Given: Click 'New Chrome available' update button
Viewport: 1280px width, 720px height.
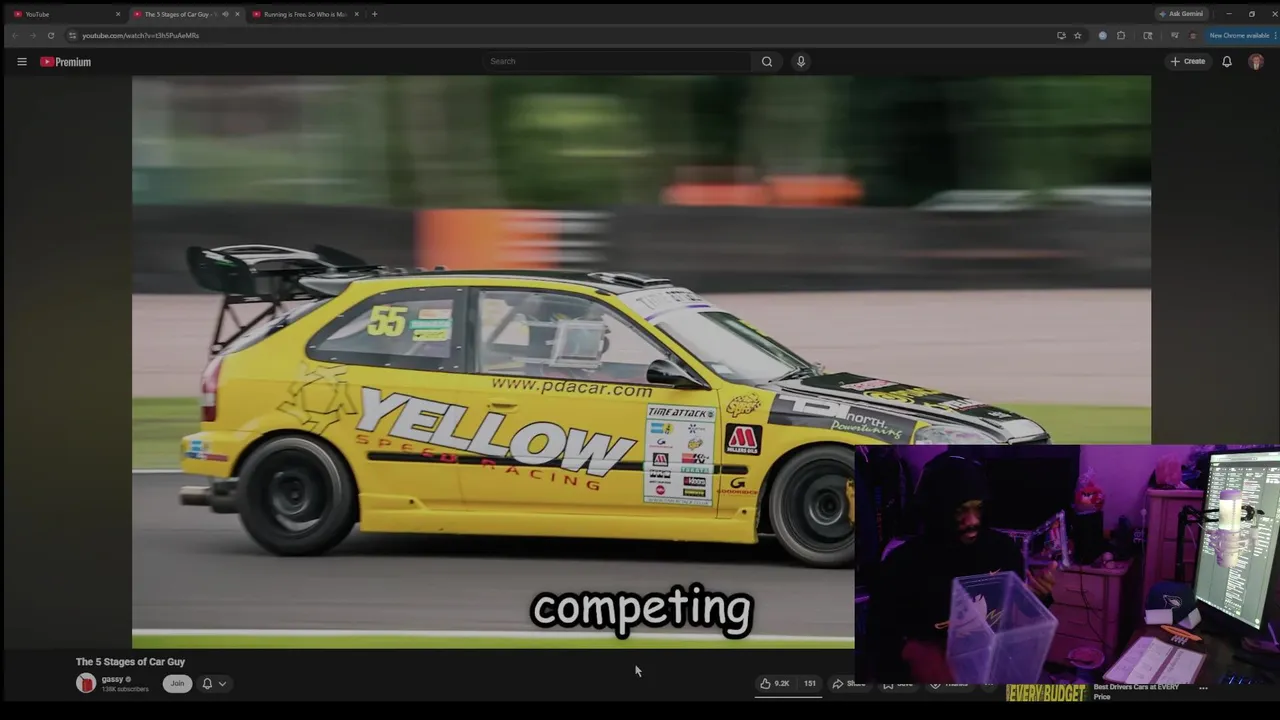Looking at the screenshot, I should pyautogui.click(x=1240, y=35).
